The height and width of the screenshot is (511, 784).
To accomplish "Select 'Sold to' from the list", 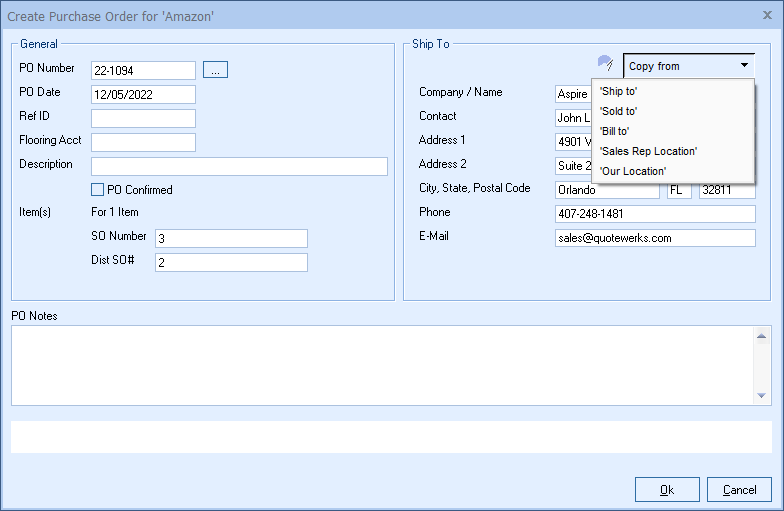I will pos(618,111).
